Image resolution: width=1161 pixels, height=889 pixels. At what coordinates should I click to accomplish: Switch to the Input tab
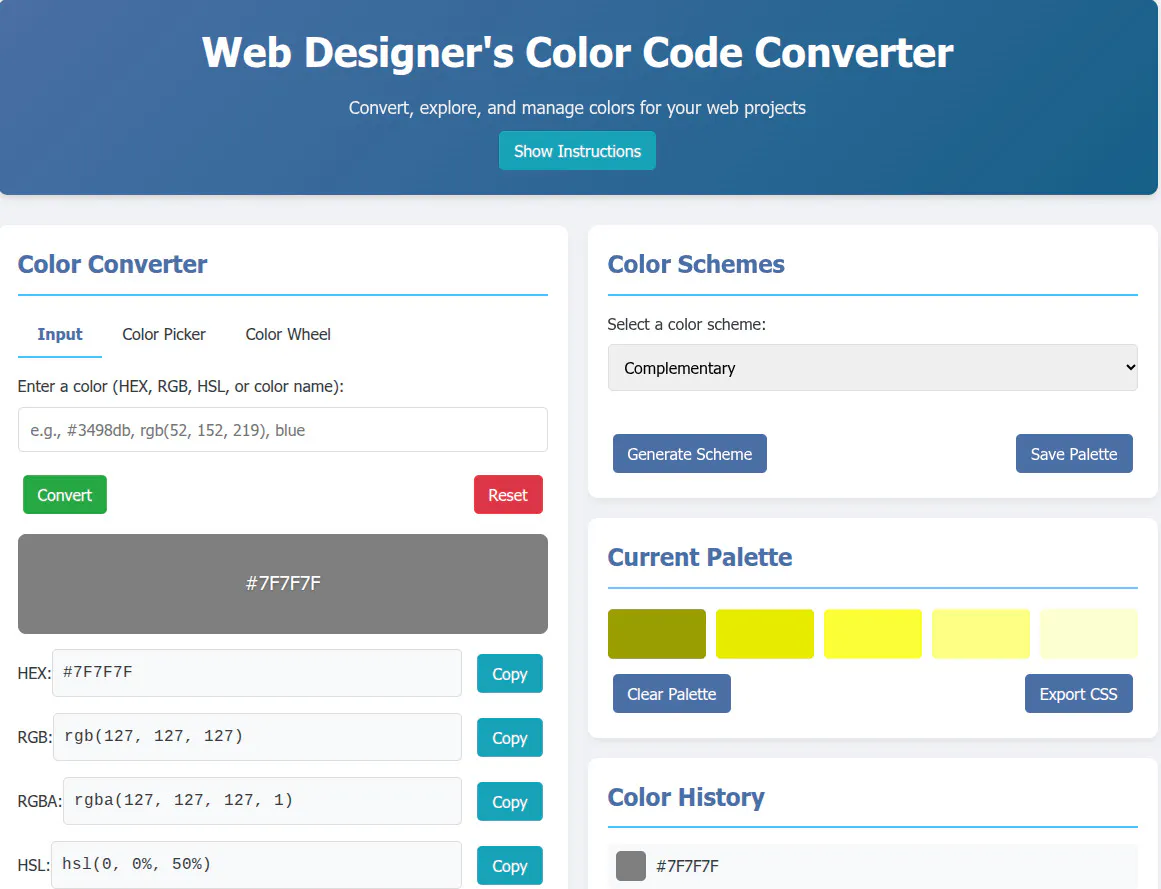tap(60, 335)
